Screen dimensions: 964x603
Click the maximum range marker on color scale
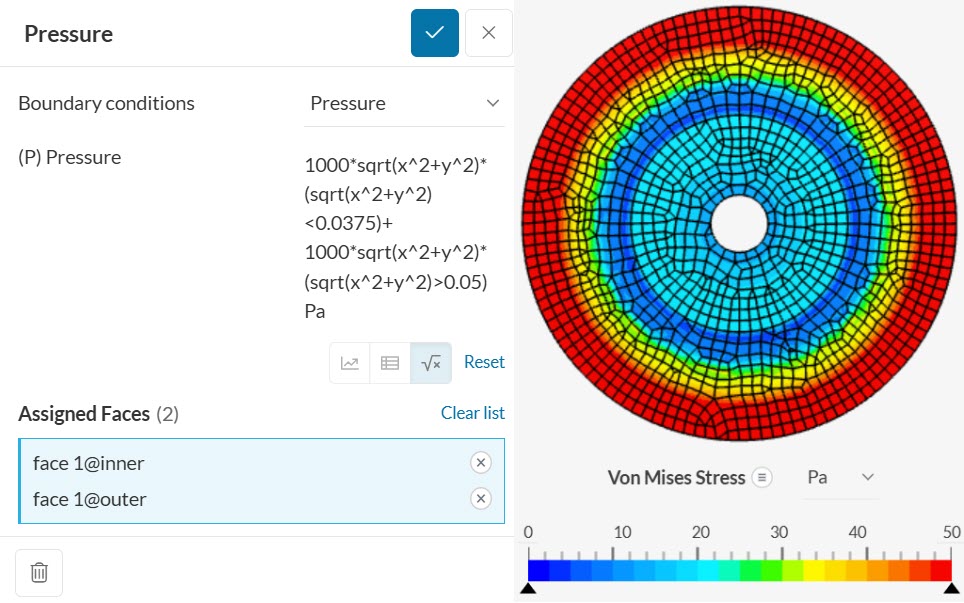952,589
